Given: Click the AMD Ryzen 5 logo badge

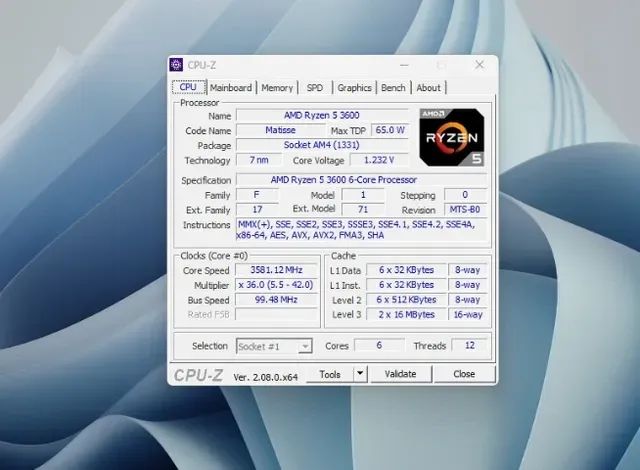Looking at the screenshot, I should tap(453, 137).
